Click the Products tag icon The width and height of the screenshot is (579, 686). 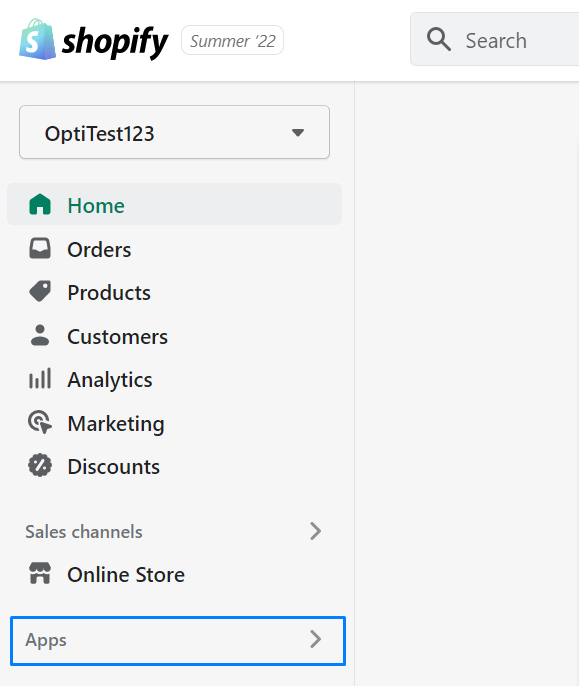click(x=40, y=292)
